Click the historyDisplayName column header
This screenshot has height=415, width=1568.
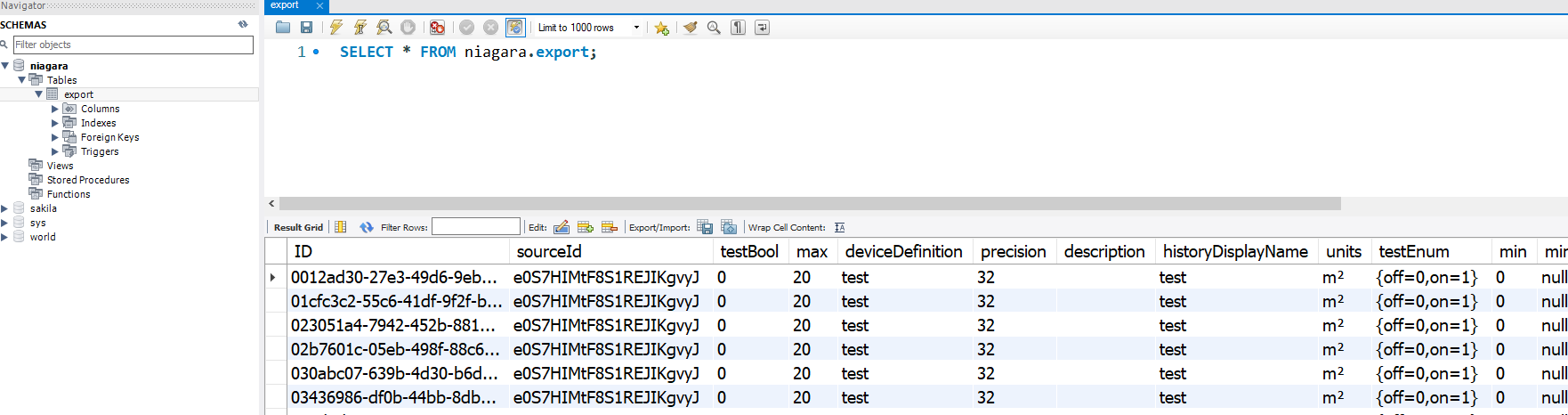click(x=1234, y=252)
